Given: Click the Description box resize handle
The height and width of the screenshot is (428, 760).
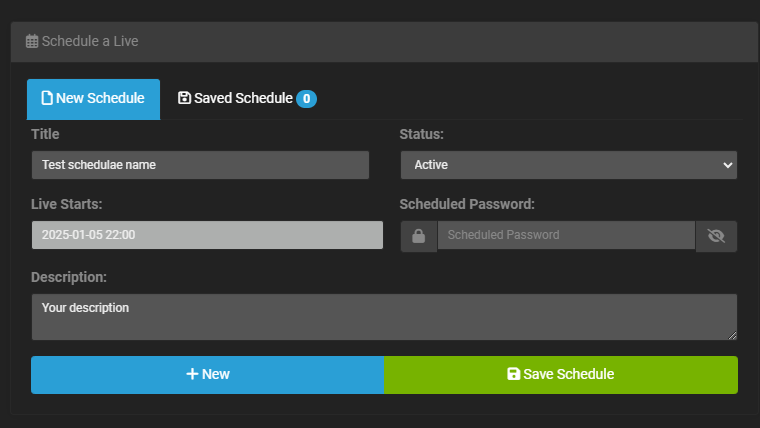Looking at the screenshot, I should pos(732,335).
